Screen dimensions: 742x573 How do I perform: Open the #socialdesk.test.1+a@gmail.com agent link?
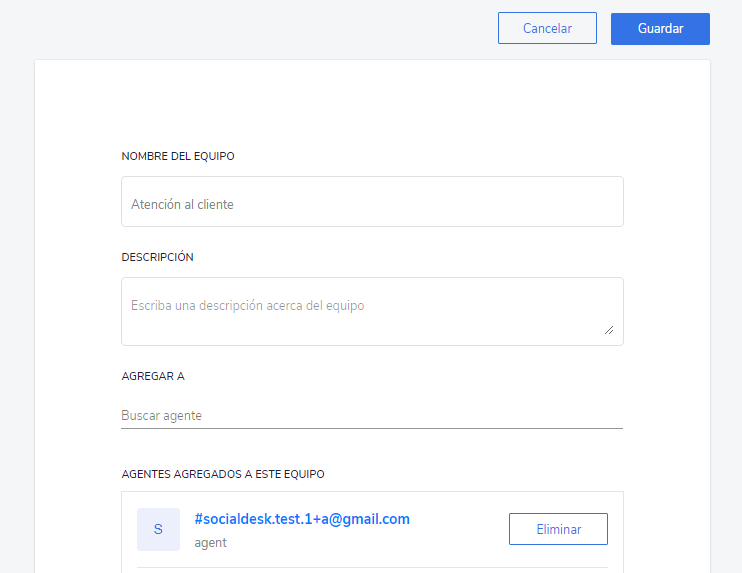point(302,519)
